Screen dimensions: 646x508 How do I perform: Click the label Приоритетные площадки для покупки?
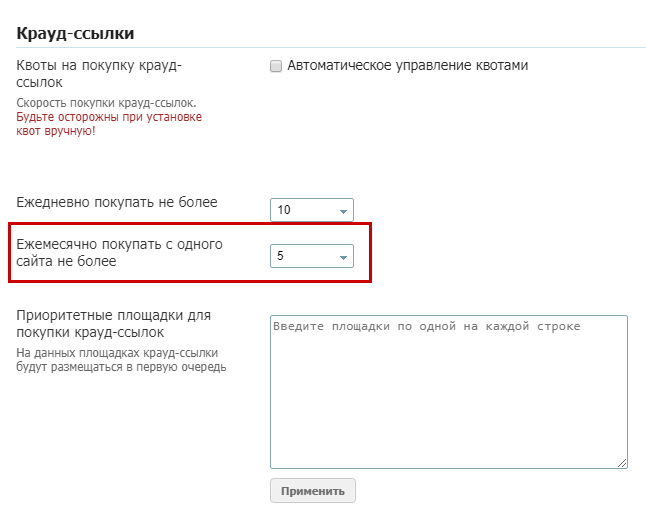(x=114, y=323)
